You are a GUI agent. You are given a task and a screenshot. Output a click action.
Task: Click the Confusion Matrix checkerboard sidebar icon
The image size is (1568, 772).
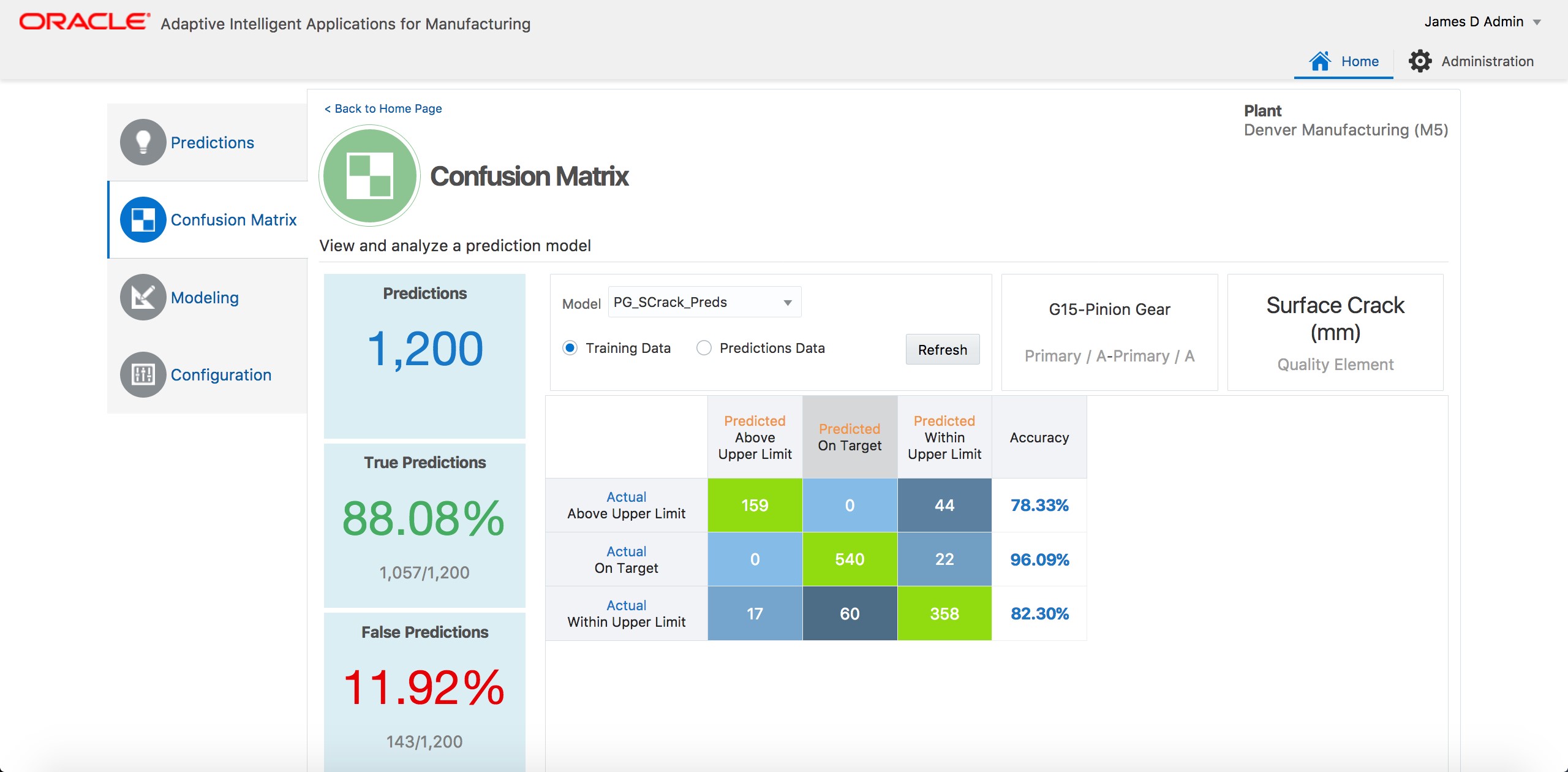click(x=143, y=219)
